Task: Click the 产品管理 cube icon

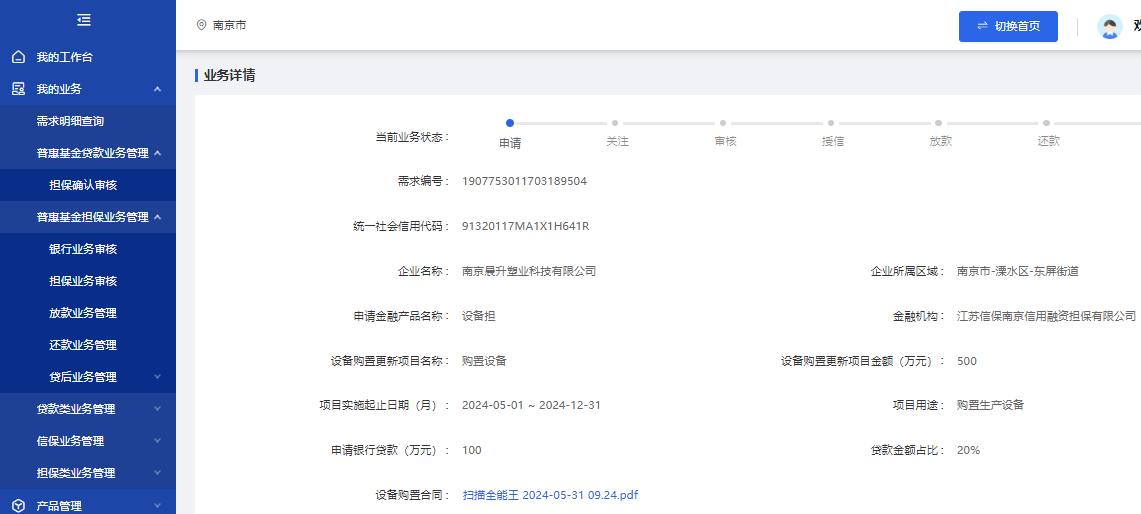Action: coord(18,506)
